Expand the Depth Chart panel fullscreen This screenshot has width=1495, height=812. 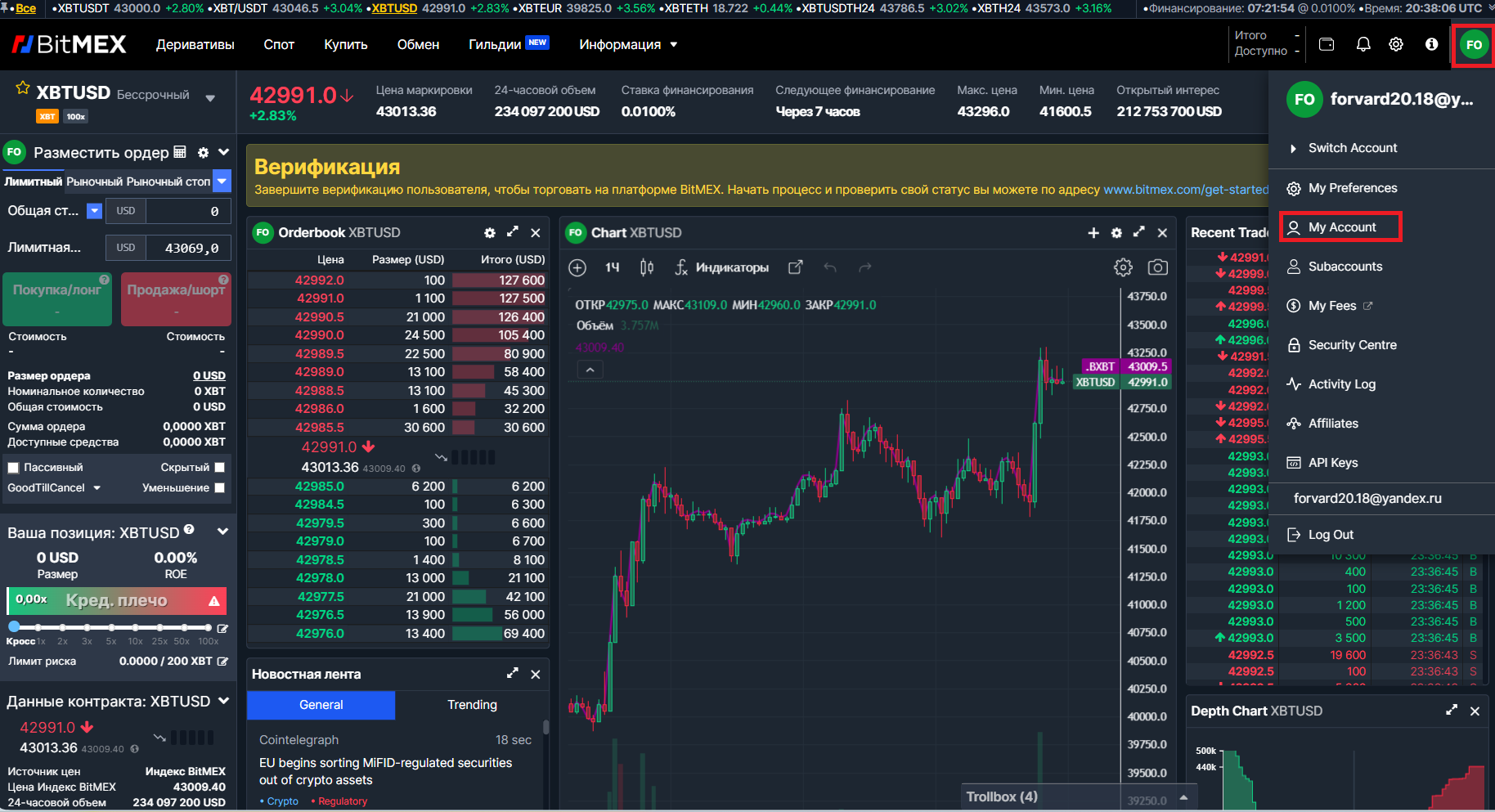point(1452,710)
